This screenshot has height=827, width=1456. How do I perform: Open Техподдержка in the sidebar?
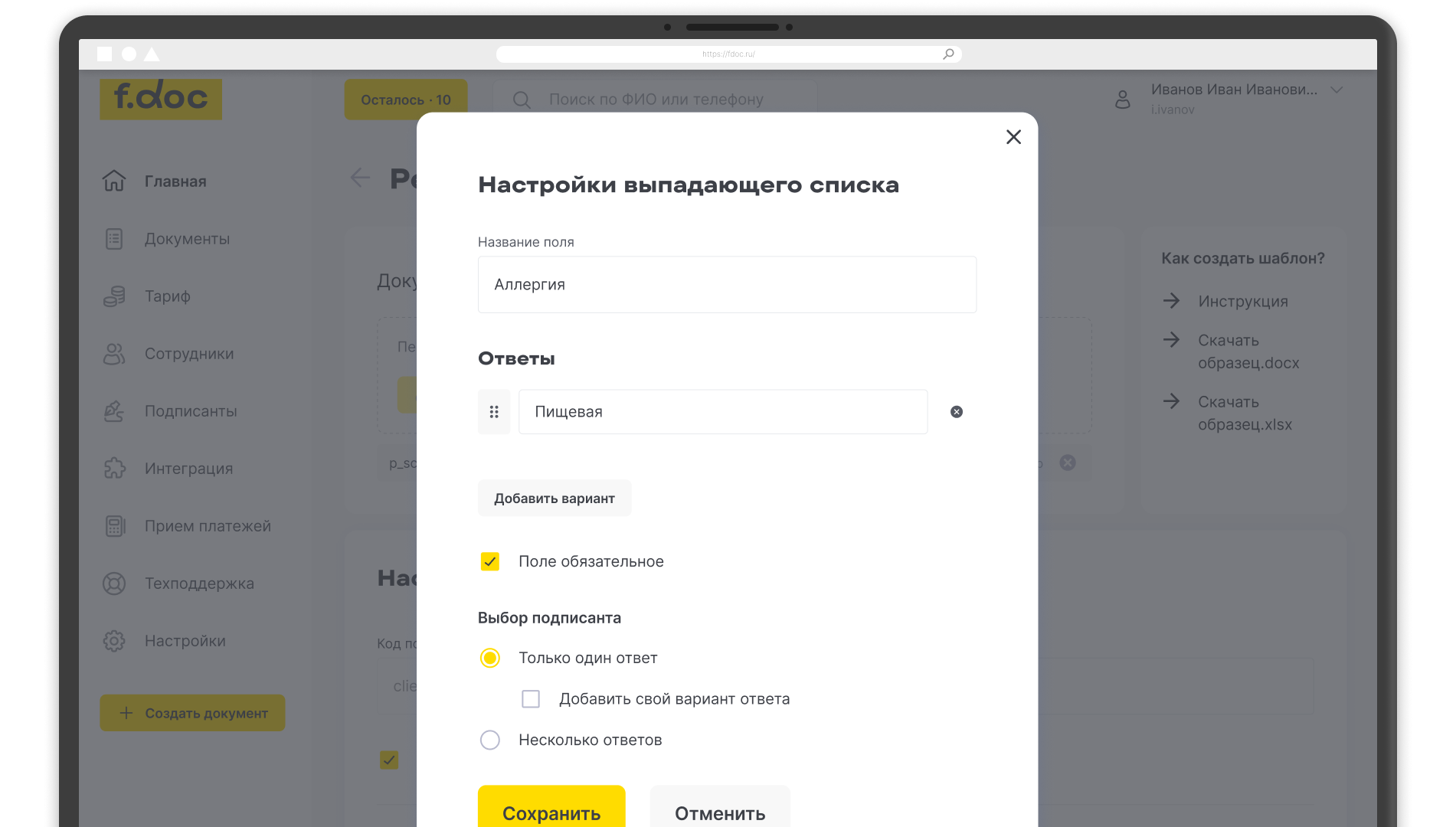point(199,583)
